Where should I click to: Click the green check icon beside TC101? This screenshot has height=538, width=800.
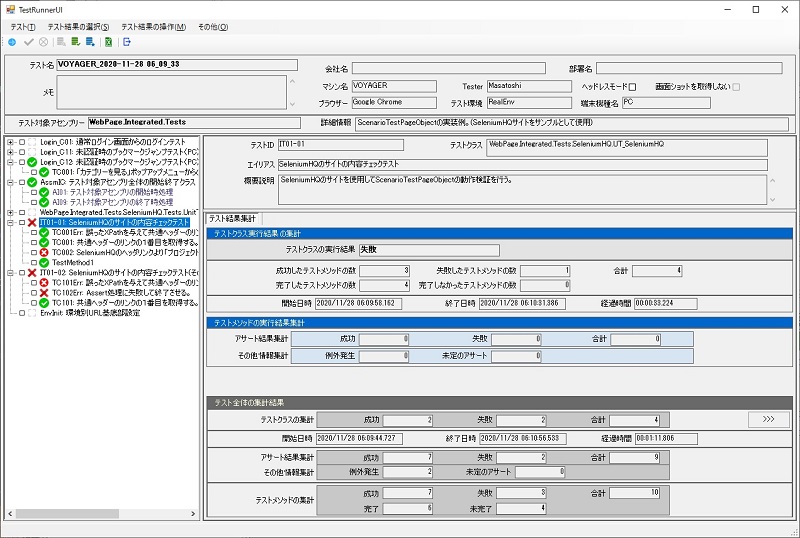[44, 303]
